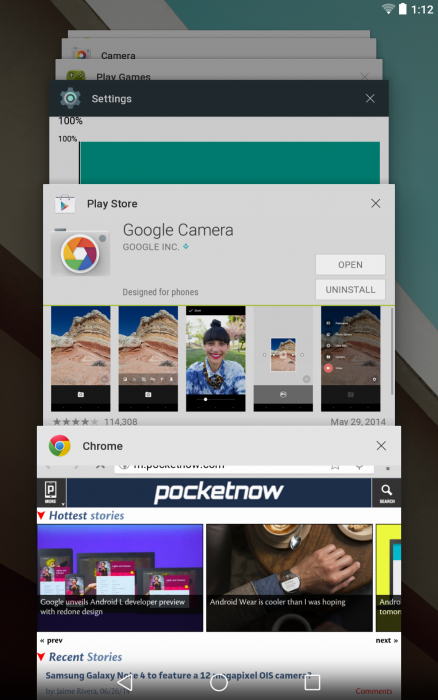
Task: Go to next hottest stories
Action: click(x=386, y=640)
